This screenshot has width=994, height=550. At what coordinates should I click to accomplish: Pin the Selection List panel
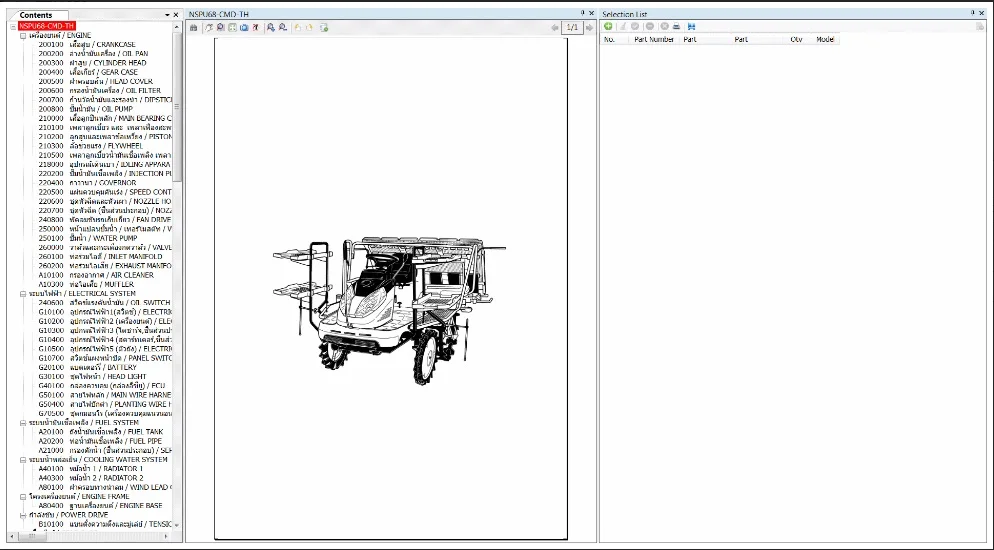pos(972,13)
